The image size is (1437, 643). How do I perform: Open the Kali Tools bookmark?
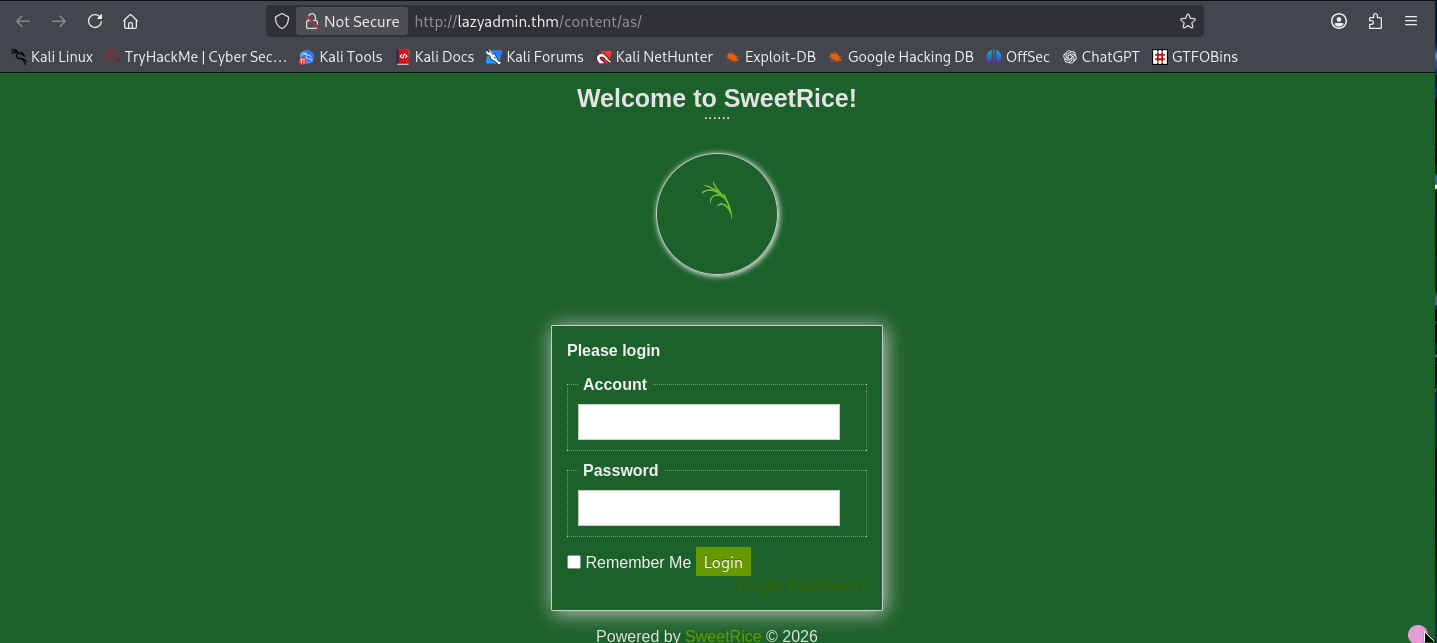(x=341, y=57)
